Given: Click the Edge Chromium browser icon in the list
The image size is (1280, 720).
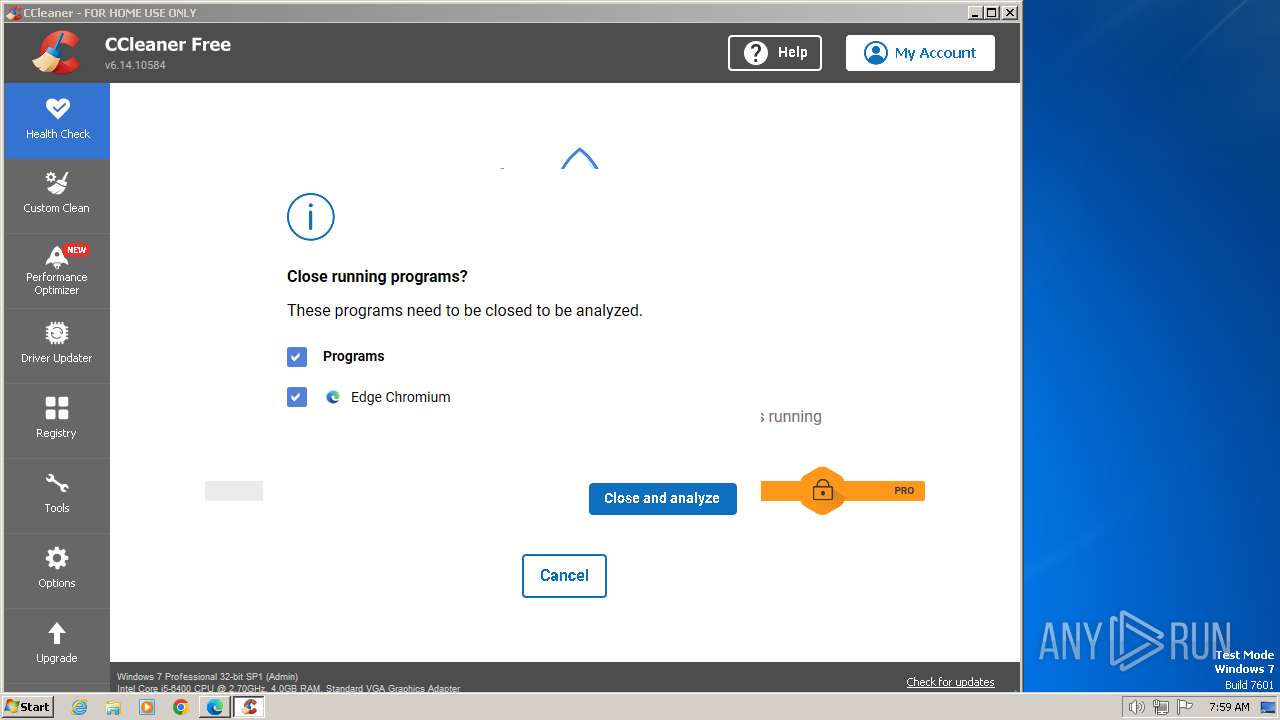Looking at the screenshot, I should coord(333,397).
